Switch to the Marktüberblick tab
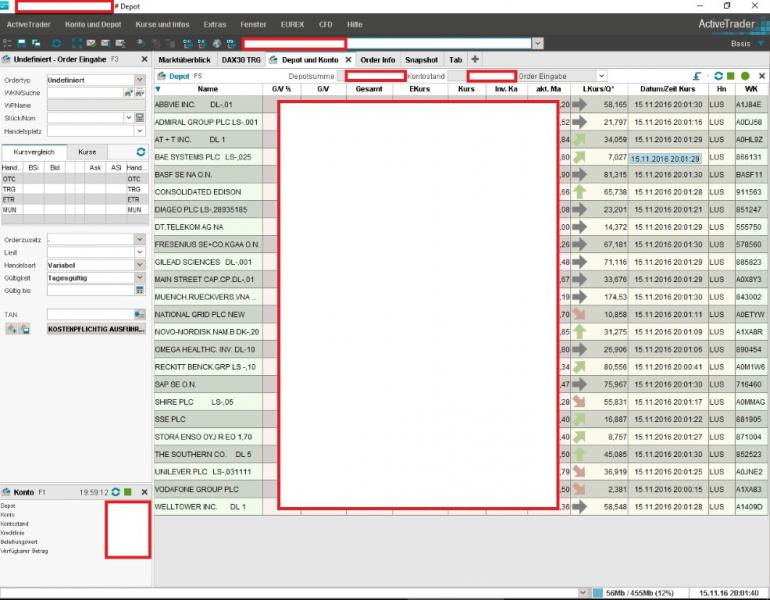The height and width of the screenshot is (600, 770). coord(185,60)
